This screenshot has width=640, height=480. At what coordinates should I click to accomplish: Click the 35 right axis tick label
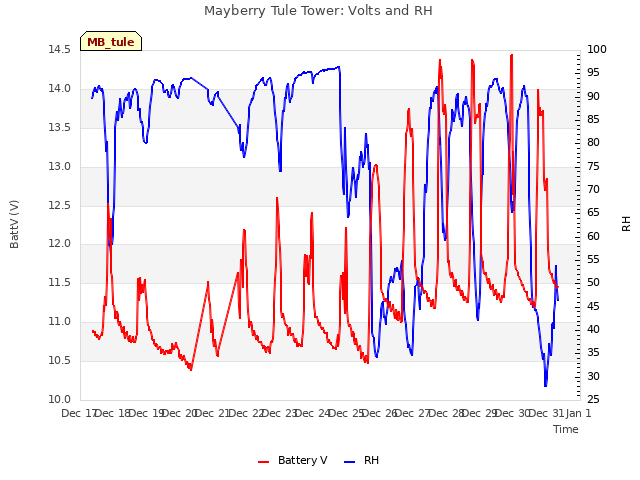coord(593,353)
